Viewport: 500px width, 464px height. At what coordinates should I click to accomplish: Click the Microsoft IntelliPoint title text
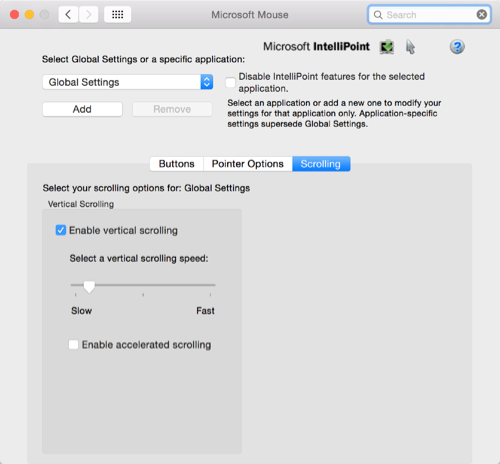click(316, 46)
